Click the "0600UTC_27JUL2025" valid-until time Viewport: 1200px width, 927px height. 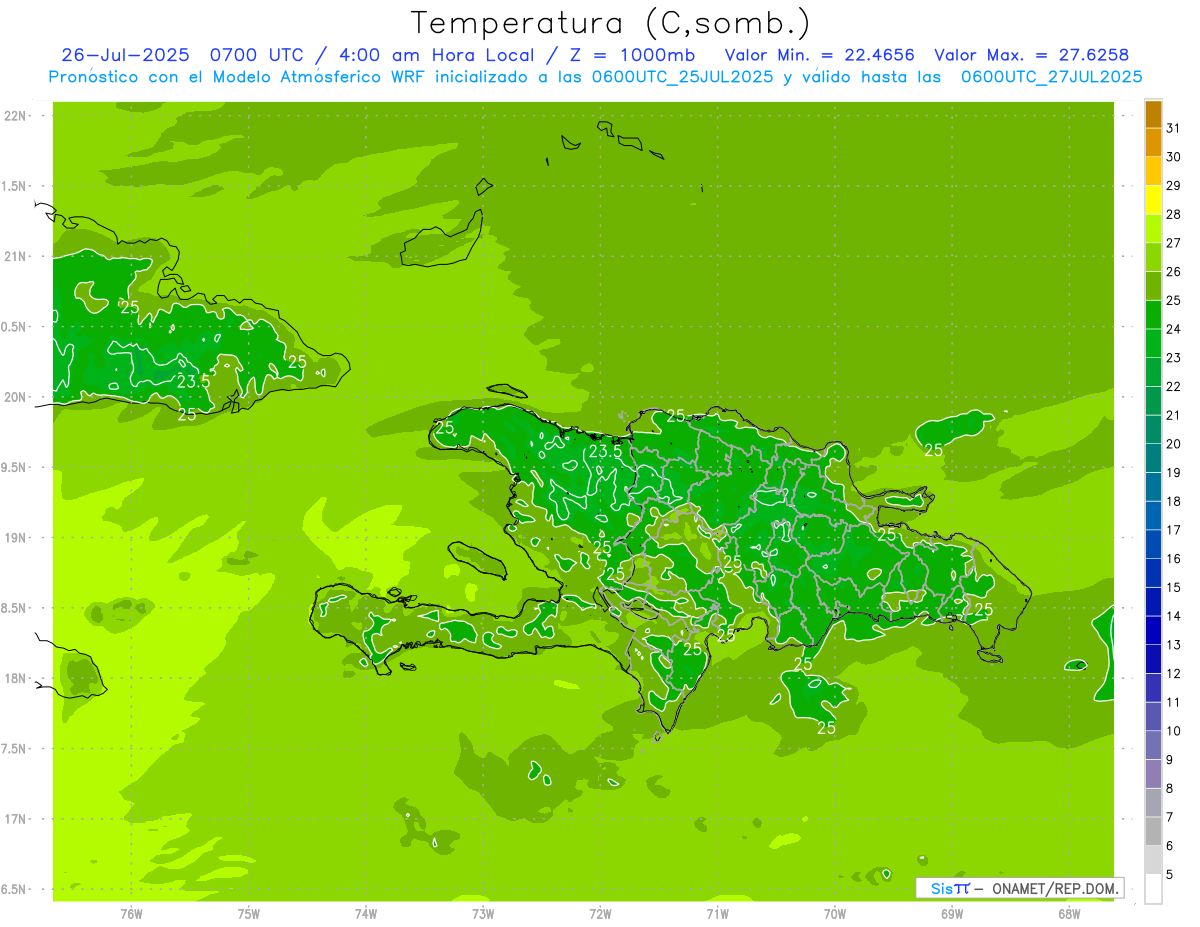click(1051, 77)
